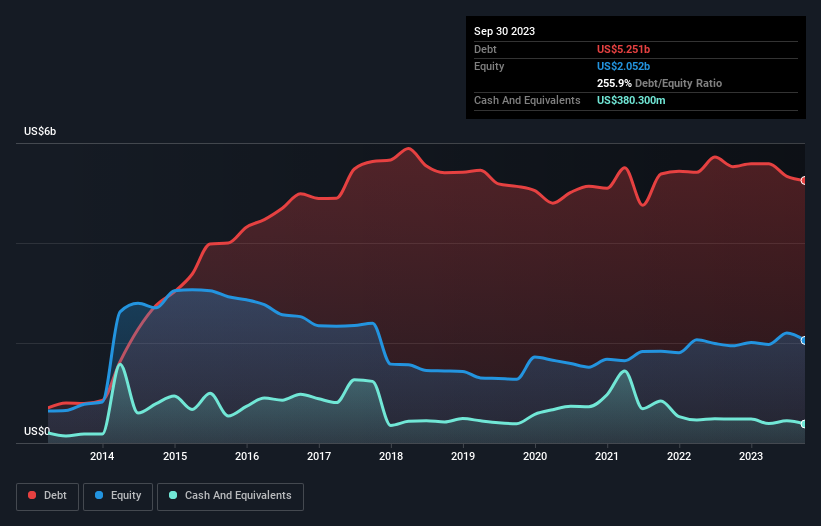Image resolution: width=821 pixels, height=526 pixels.
Task: Click the Debt row label in tooltip
Action: (485, 49)
